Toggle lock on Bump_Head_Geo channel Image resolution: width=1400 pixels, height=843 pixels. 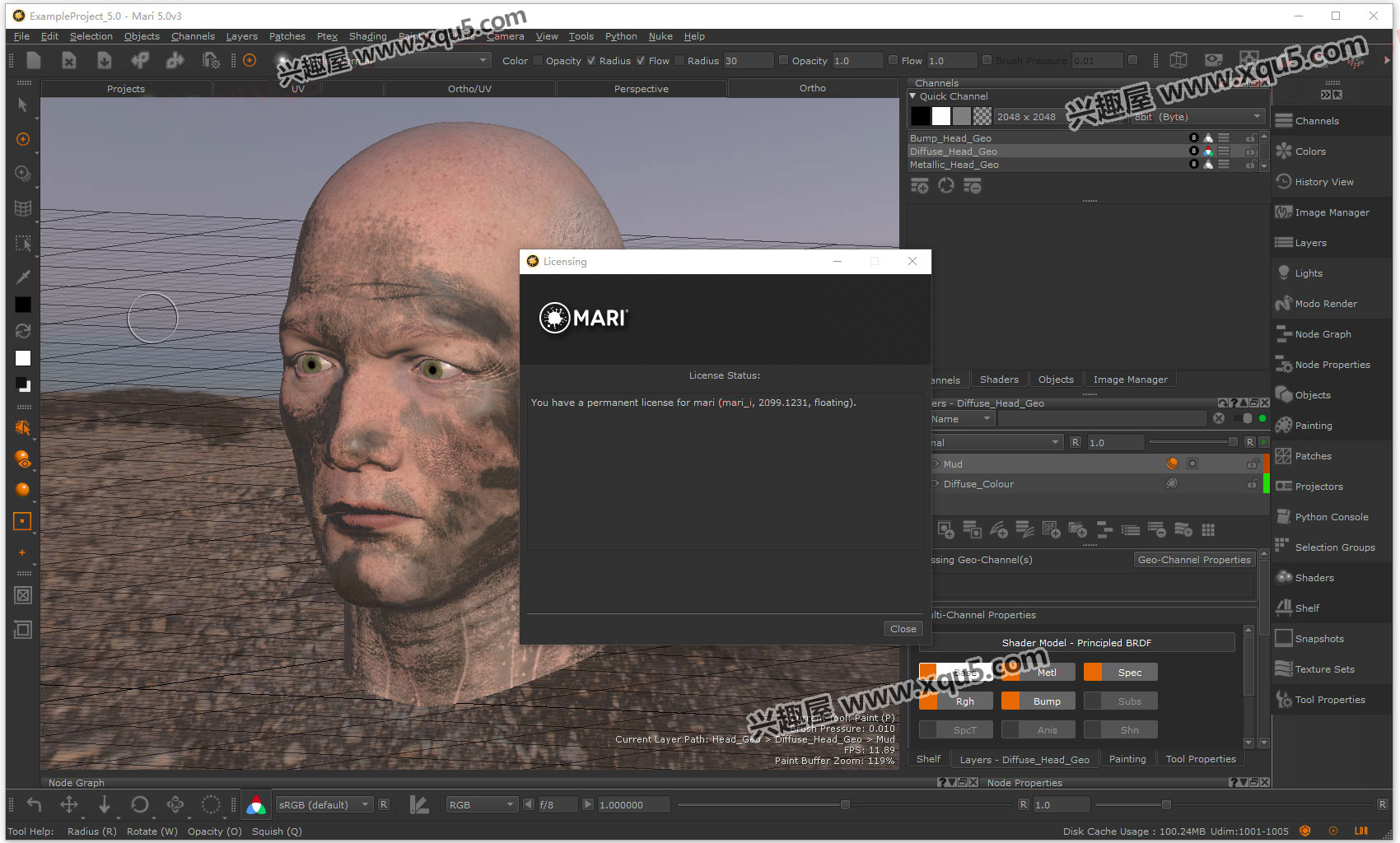(1251, 138)
